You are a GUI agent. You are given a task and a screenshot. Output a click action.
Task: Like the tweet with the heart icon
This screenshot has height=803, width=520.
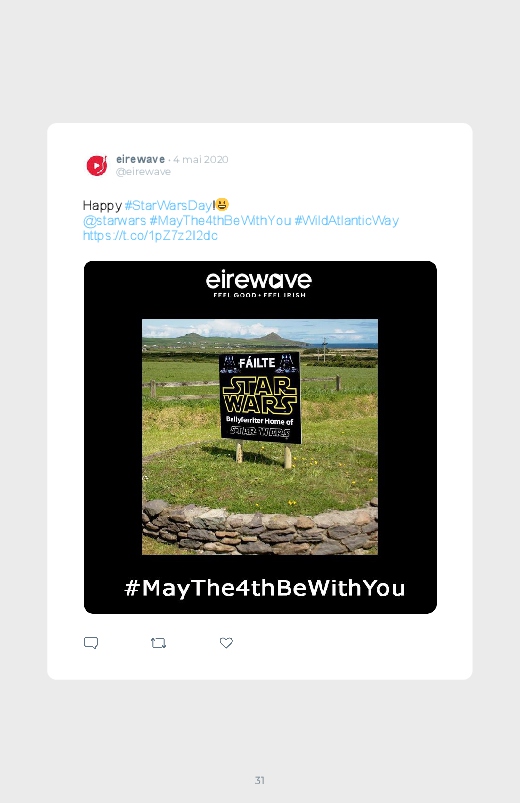pyautogui.click(x=226, y=643)
